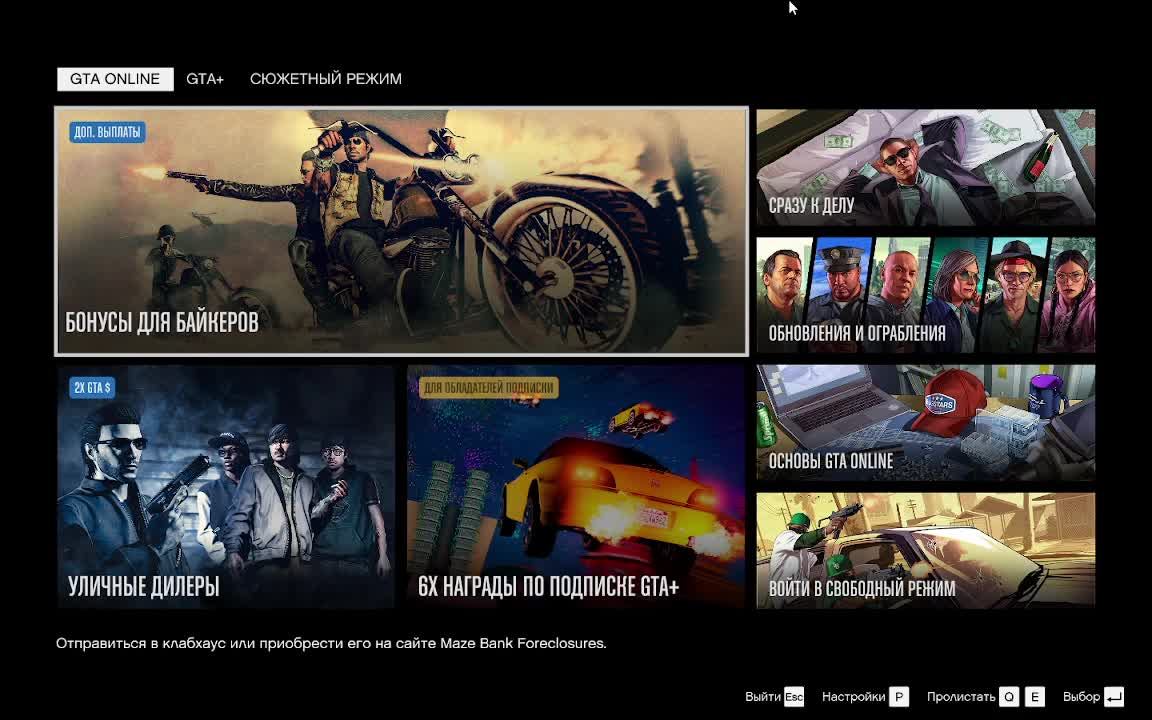Screen dimensions: 1152x720
Task: Click the Q key icon
Action: click(x=1009, y=696)
